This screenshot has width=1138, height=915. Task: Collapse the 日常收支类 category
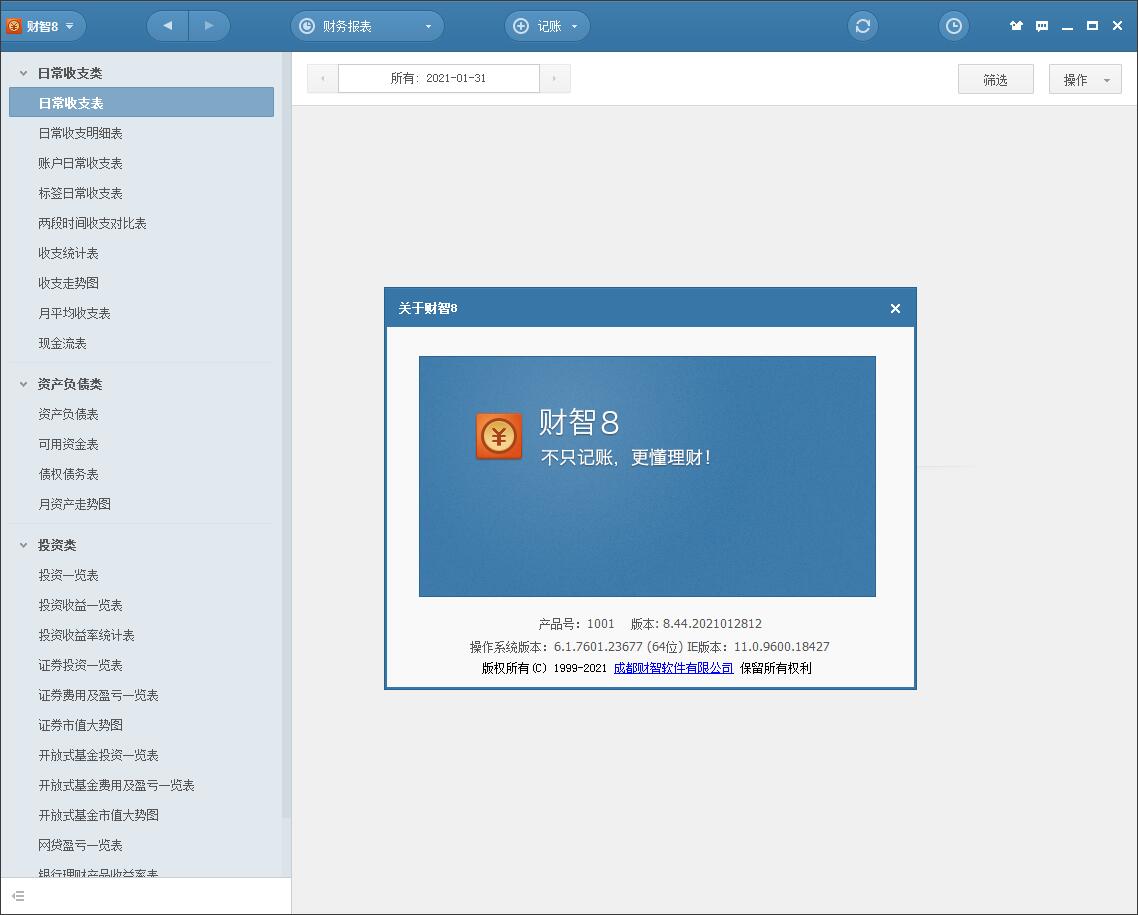point(23,73)
